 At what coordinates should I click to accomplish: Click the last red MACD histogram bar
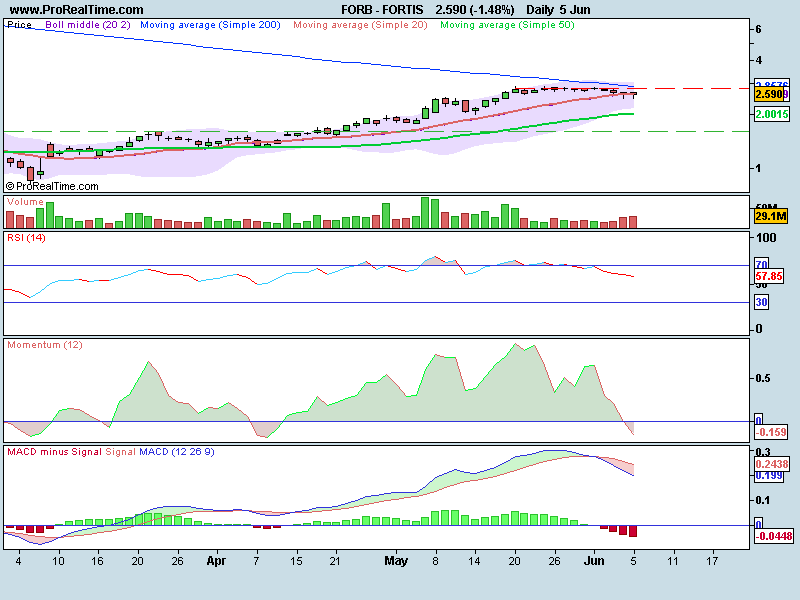[633, 531]
